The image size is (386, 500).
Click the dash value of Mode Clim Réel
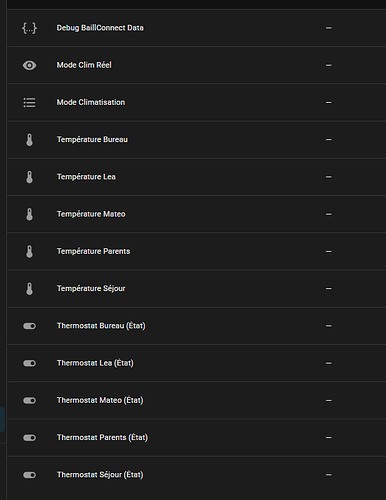(x=329, y=65)
